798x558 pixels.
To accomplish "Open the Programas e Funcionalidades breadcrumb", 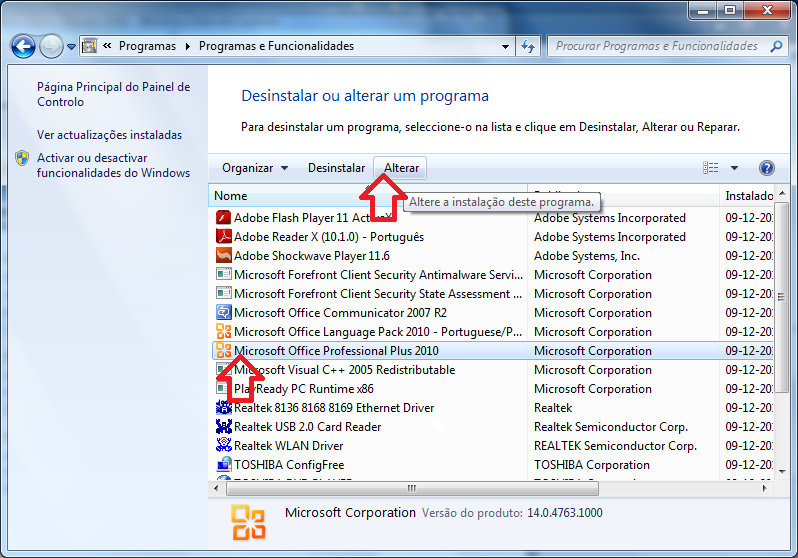I will click(276, 46).
